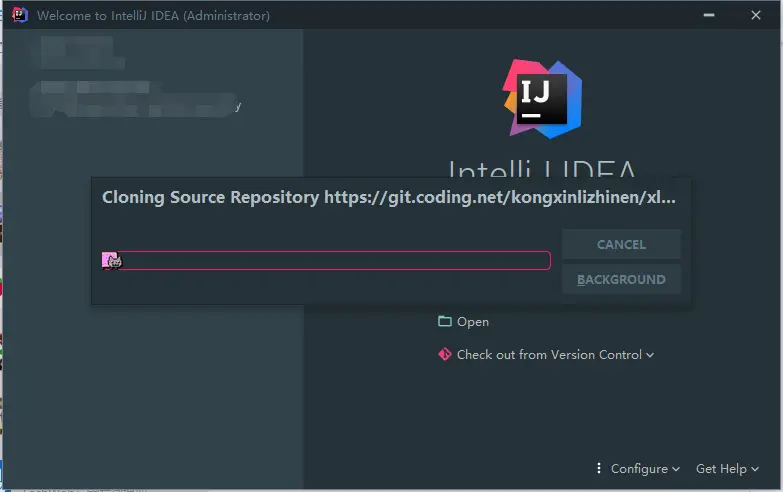Send cloning to Background
Image resolution: width=783 pixels, height=492 pixels.
[x=621, y=279]
